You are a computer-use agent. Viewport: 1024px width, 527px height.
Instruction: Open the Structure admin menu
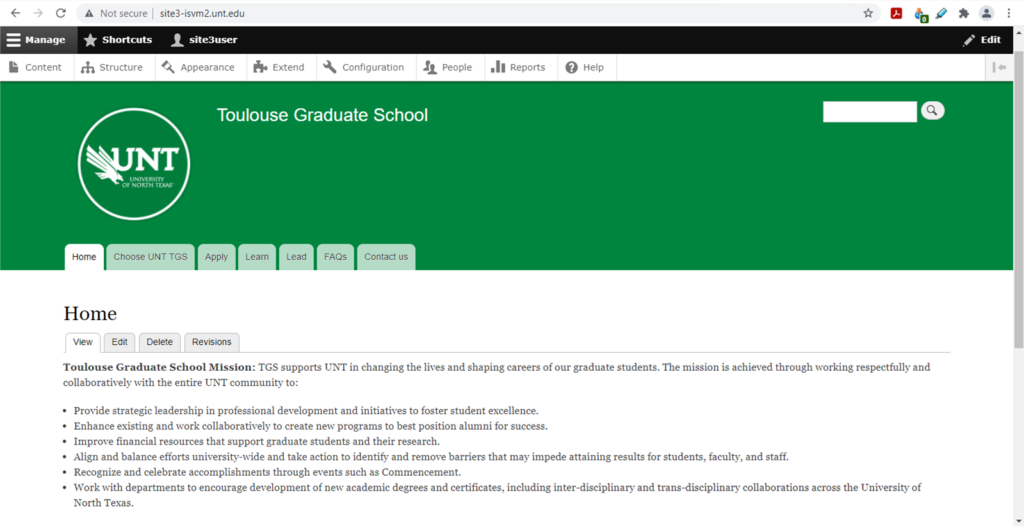point(112,67)
